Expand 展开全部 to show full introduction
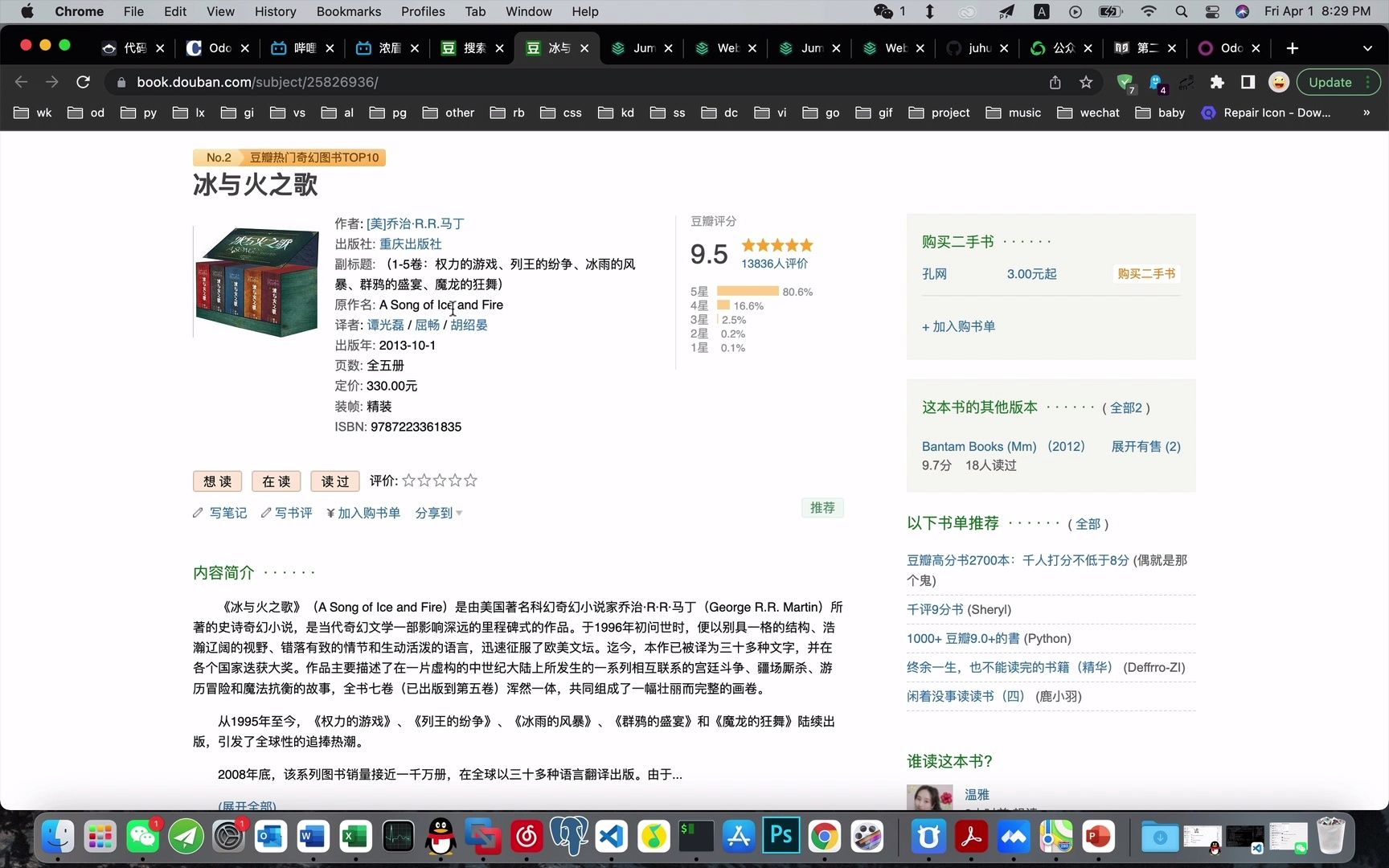This screenshot has width=1389, height=868. point(246,805)
